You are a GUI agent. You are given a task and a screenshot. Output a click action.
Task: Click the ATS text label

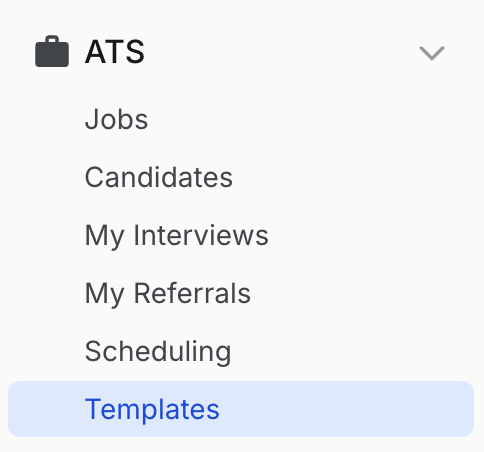tap(115, 52)
